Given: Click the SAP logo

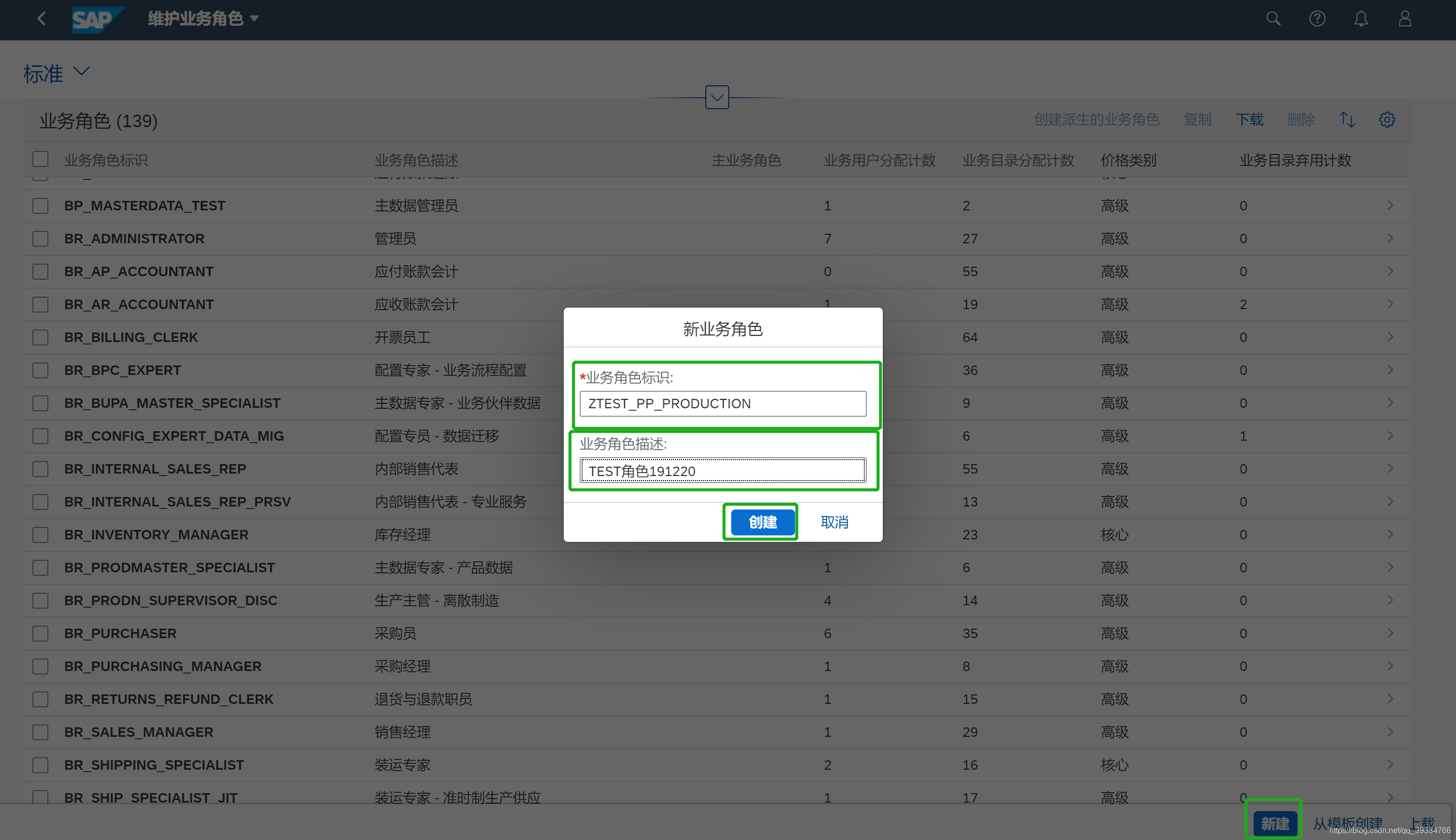Looking at the screenshot, I should [95, 19].
